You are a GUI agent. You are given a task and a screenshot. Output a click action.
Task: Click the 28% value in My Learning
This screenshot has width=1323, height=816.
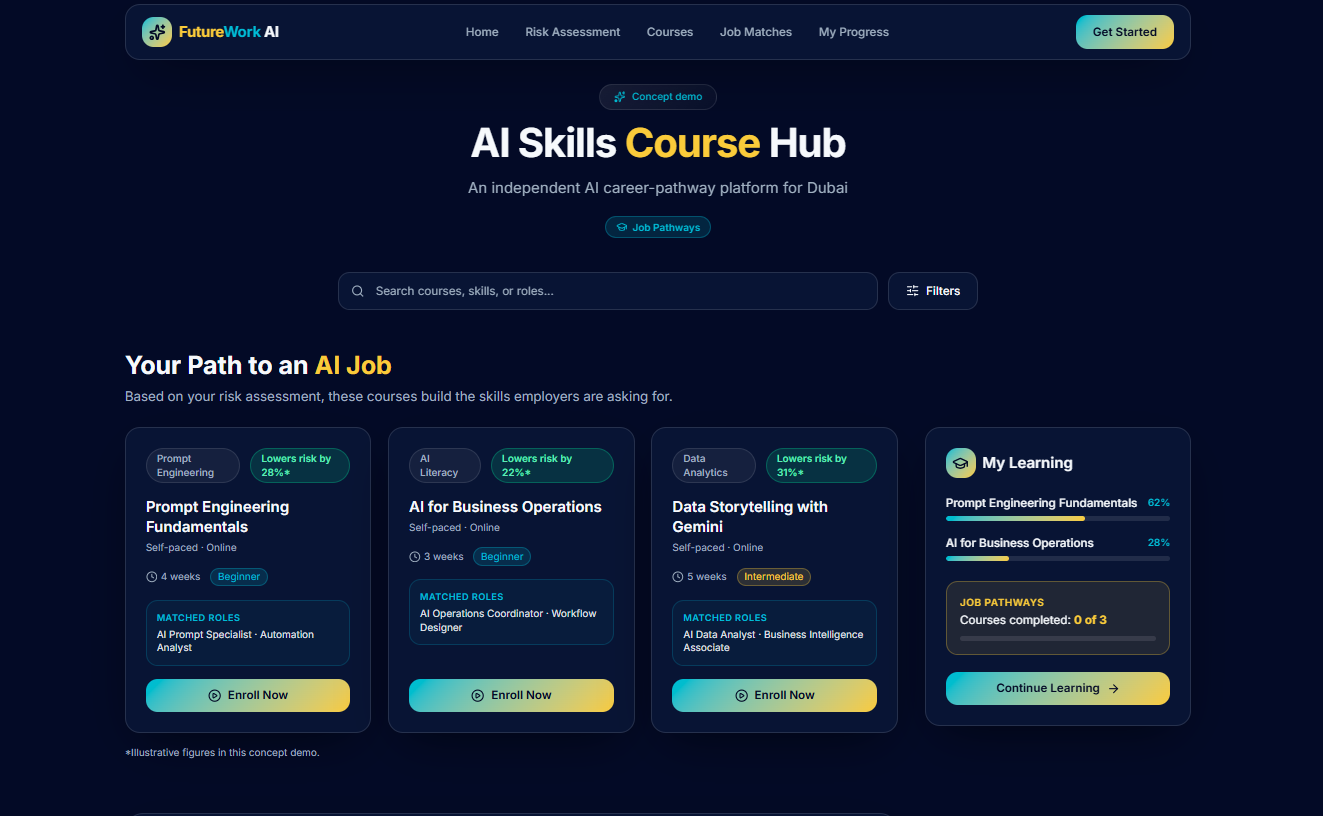1159,543
